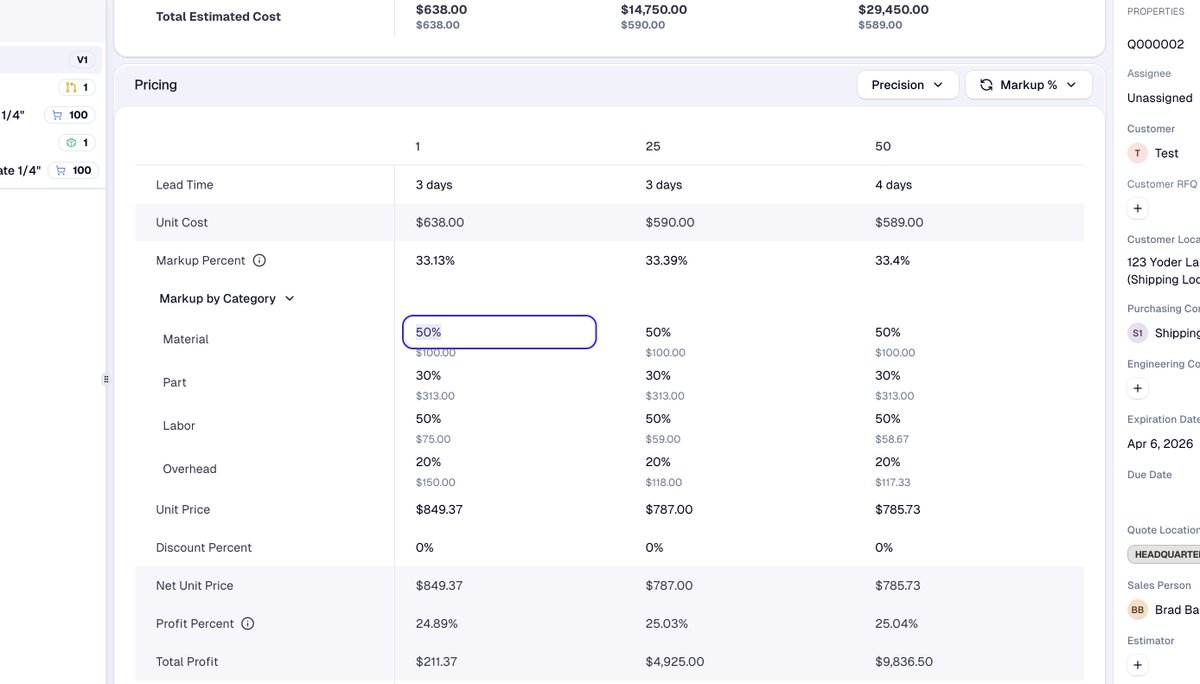Image resolution: width=1200 pixels, height=684 pixels.
Task: Click Lead Time '4 days' value
Action: coord(893,185)
